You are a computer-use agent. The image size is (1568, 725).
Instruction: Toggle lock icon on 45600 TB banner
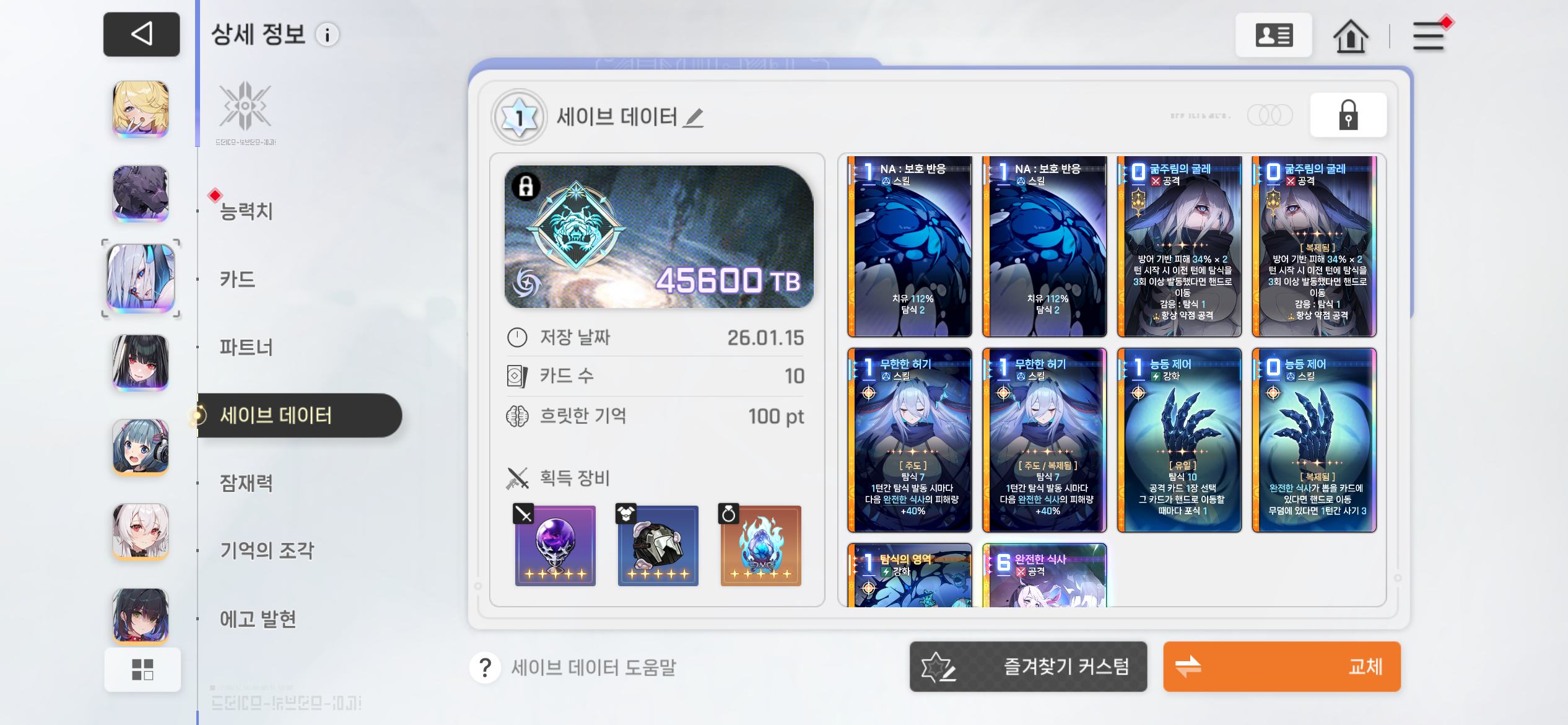click(526, 186)
